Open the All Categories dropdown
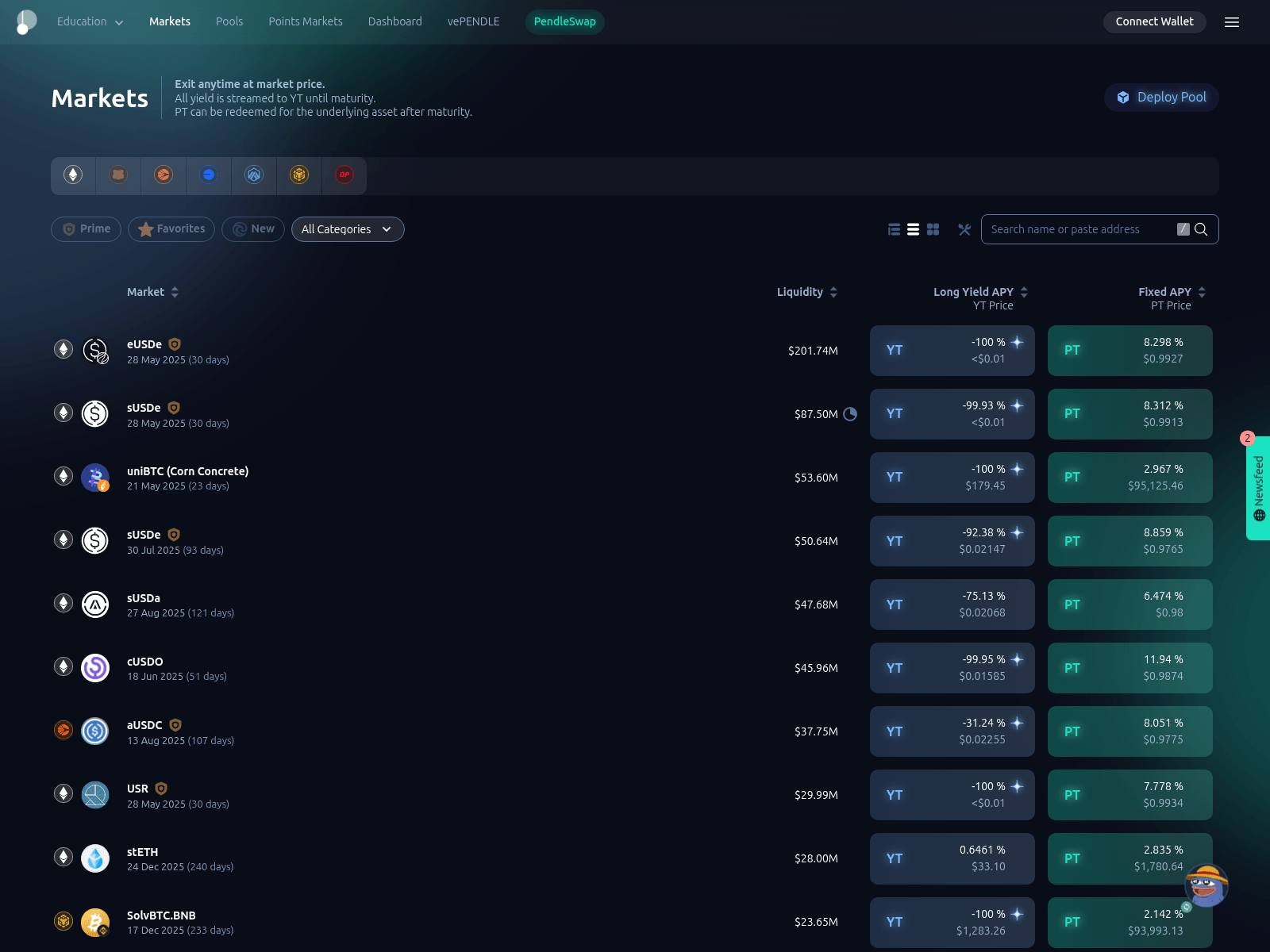Screen dimensions: 1270x952 (x=348, y=229)
